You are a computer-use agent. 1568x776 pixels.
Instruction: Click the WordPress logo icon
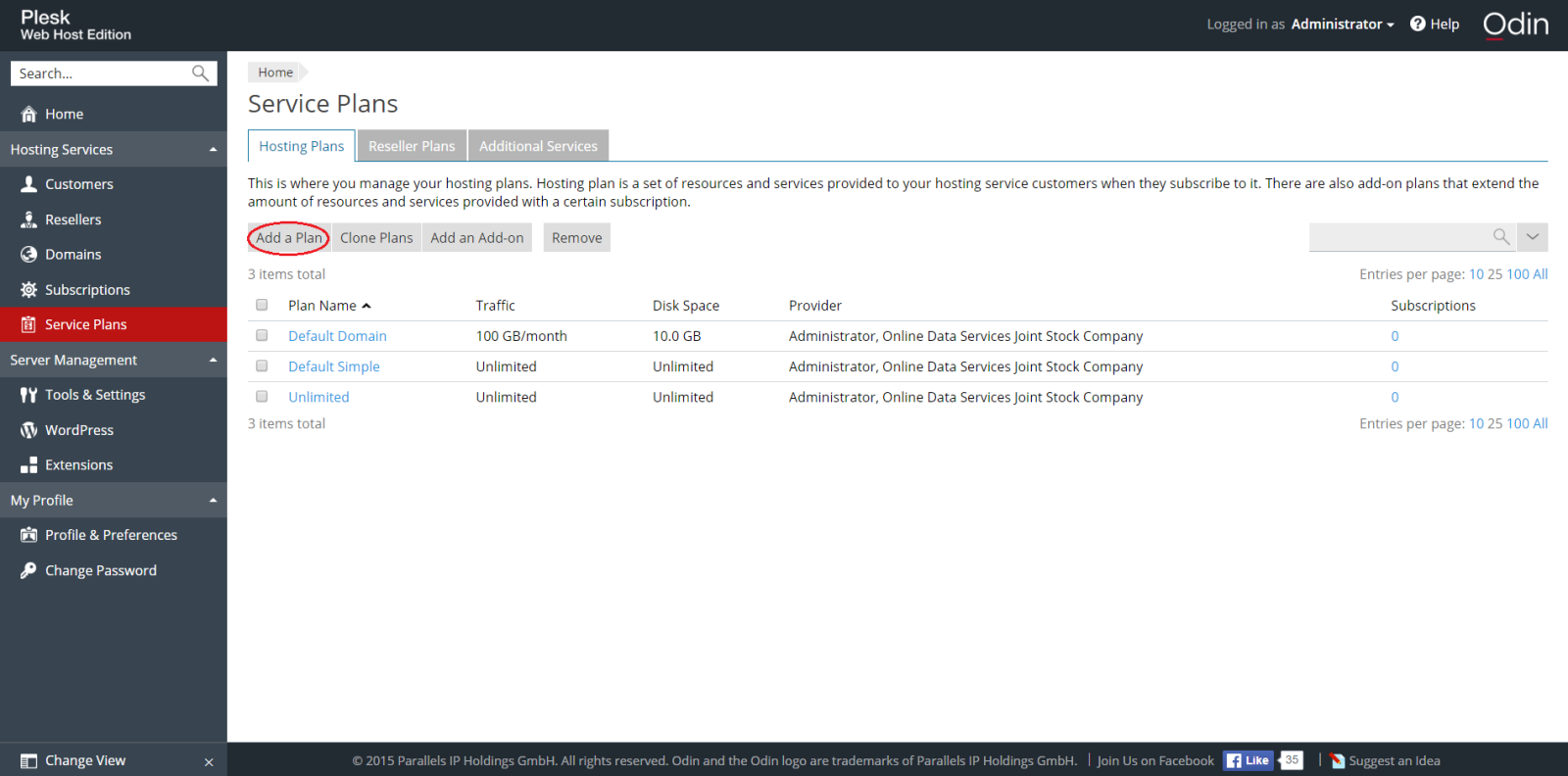click(x=29, y=430)
